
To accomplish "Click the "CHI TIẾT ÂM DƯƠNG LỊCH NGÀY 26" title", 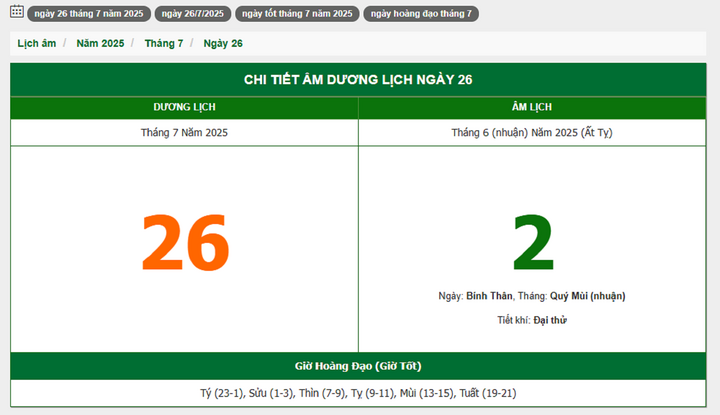I will (358, 80).
